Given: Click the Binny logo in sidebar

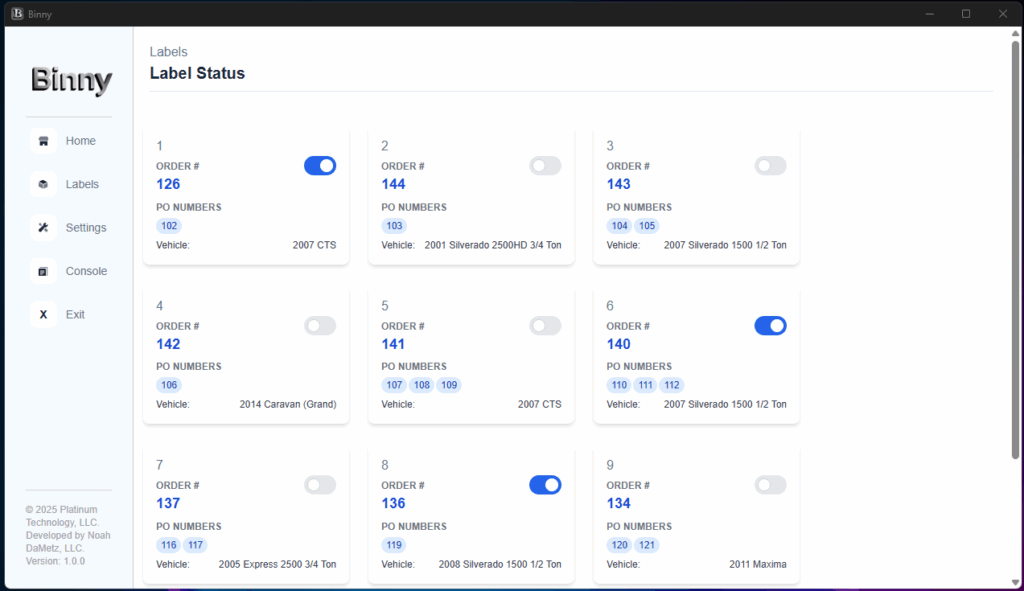Looking at the screenshot, I should click(x=71, y=81).
